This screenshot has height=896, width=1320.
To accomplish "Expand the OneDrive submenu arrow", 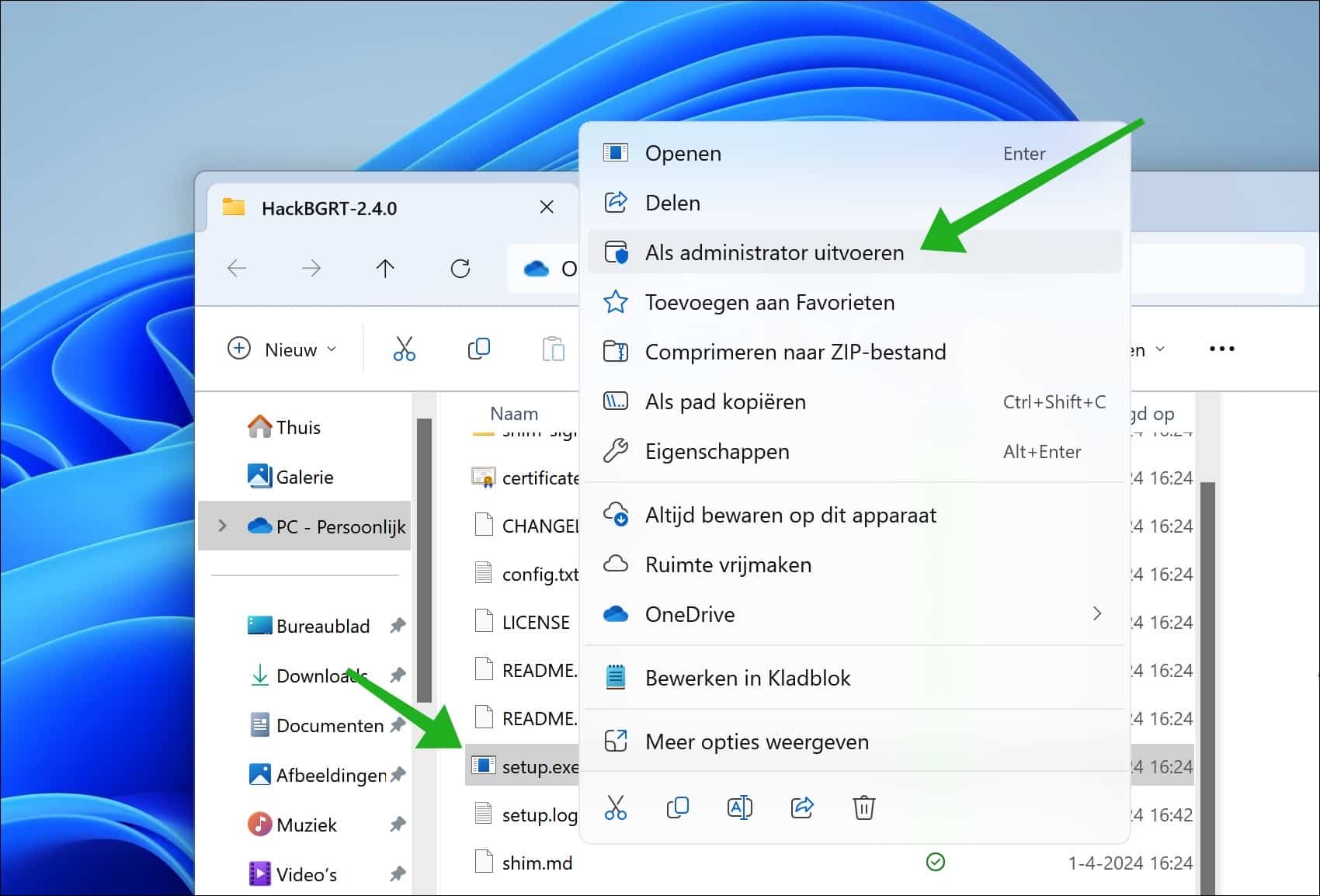I will (1097, 613).
